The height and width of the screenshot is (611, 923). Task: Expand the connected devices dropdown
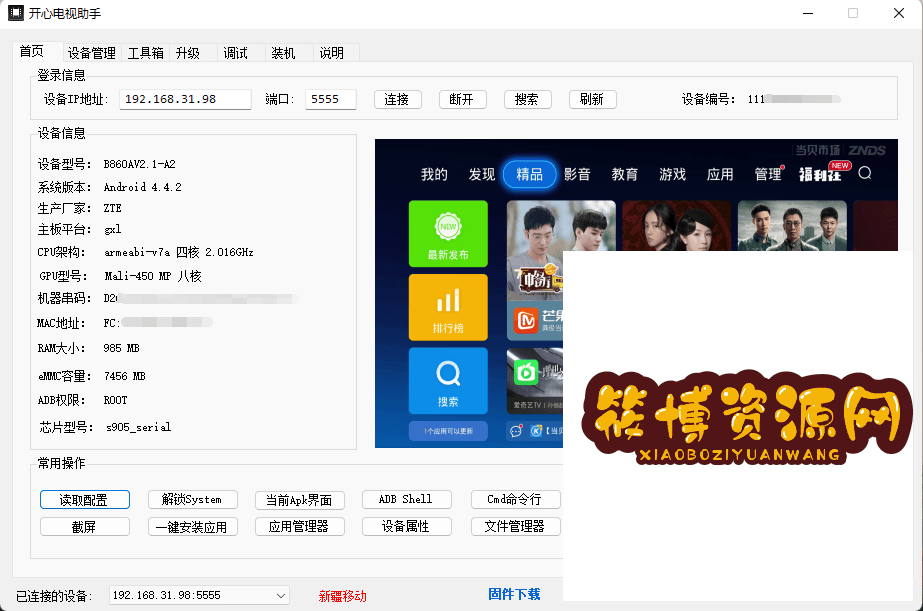coord(281,595)
